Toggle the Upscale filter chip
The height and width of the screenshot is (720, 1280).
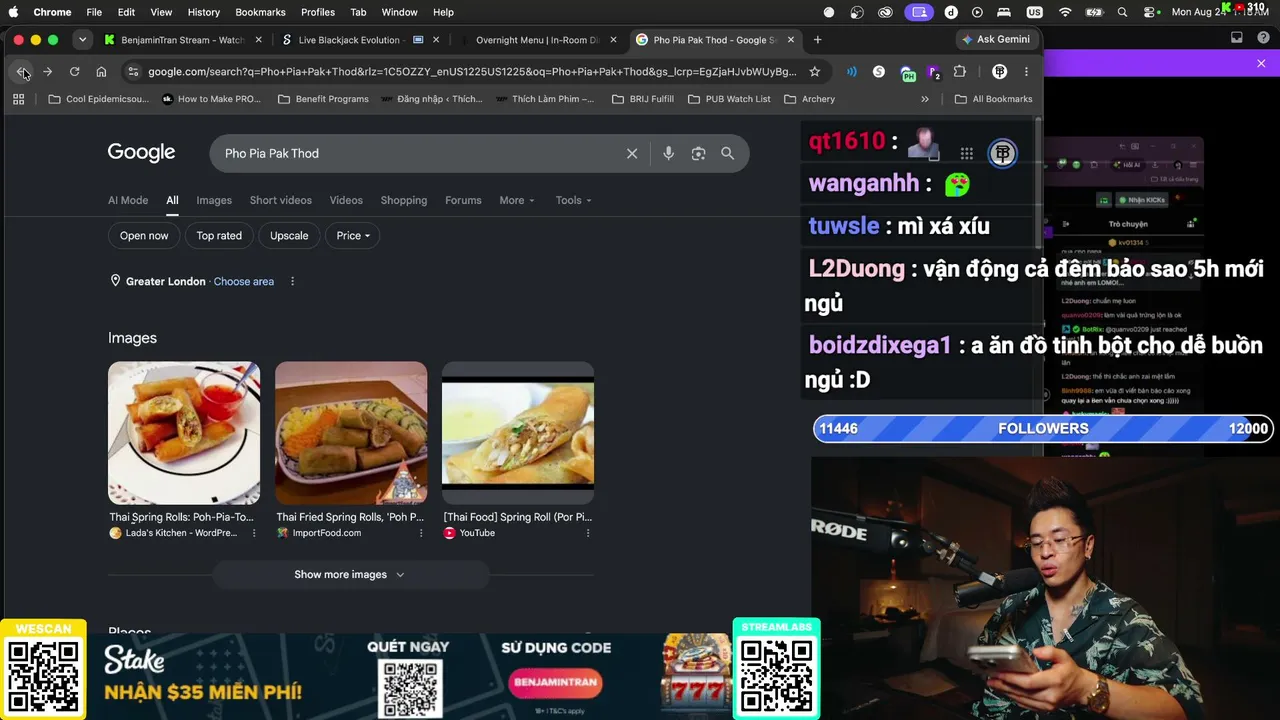tap(289, 236)
